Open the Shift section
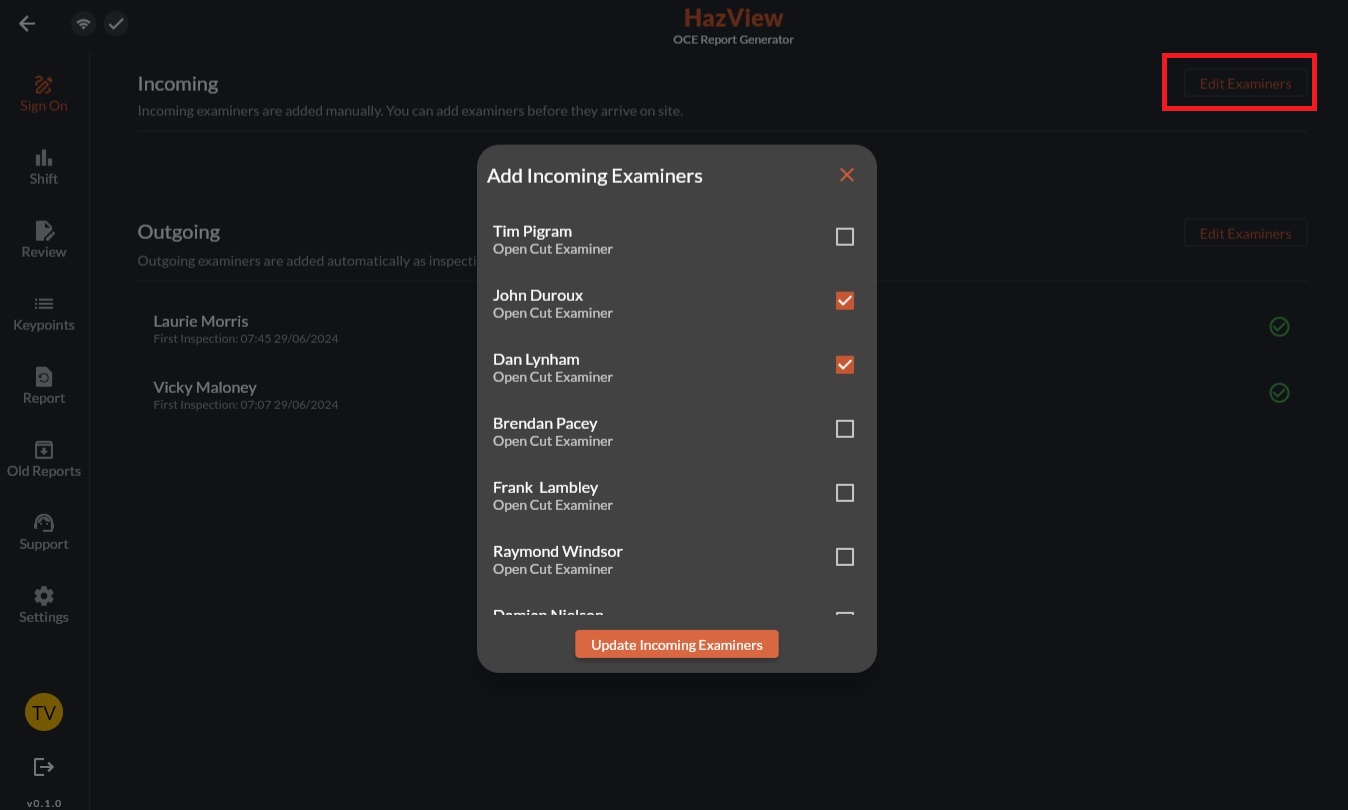Image resolution: width=1348 pixels, height=810 pixels. (x=44, y=167)
